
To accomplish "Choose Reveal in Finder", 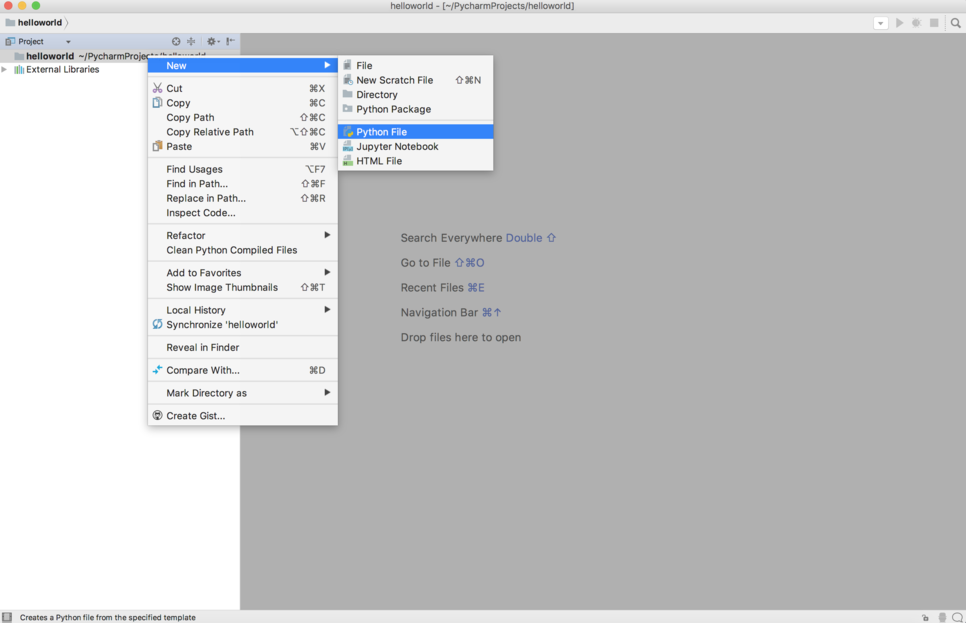I will [x=243, y=348].
